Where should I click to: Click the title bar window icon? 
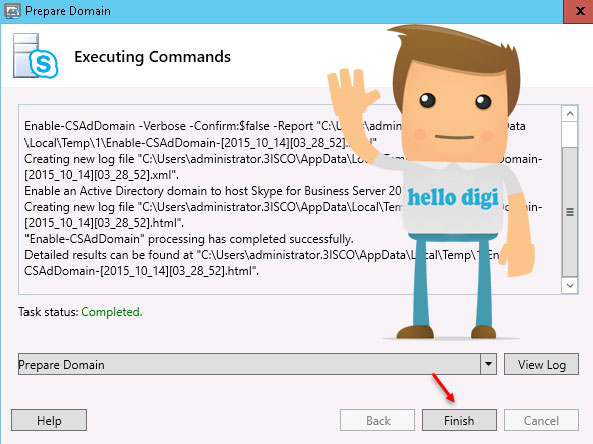[12, 11]
